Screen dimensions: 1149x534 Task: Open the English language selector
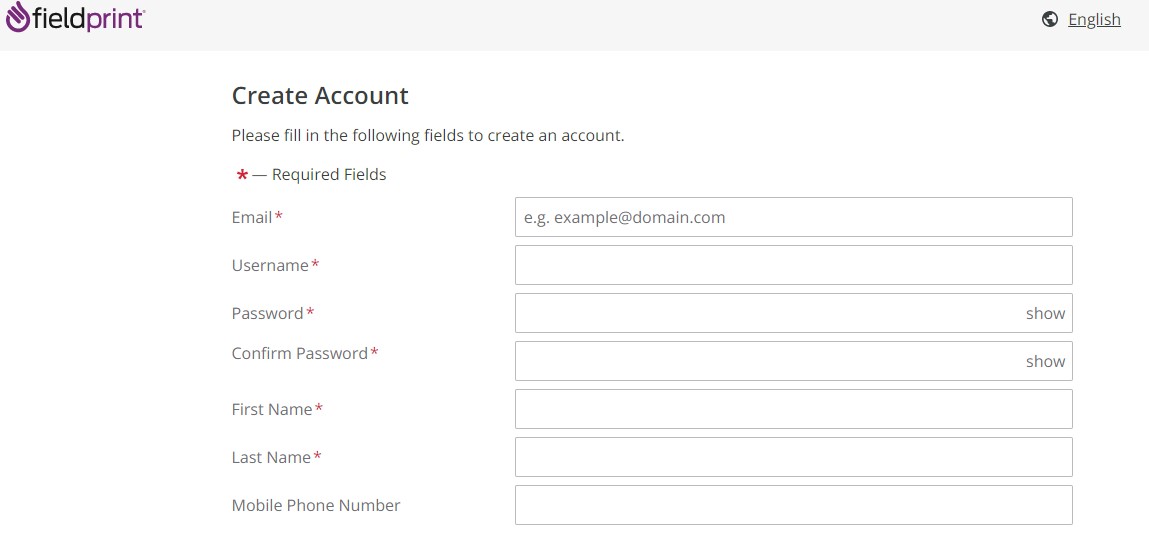tap(1094, 20)
